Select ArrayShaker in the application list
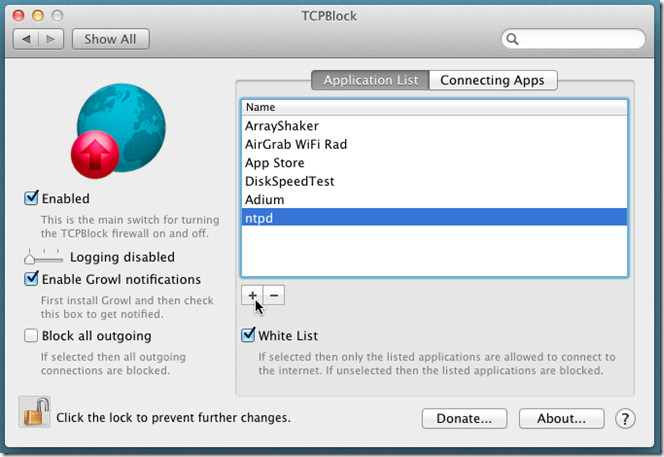This screenshot has height=457, width=664. (434, 126)
